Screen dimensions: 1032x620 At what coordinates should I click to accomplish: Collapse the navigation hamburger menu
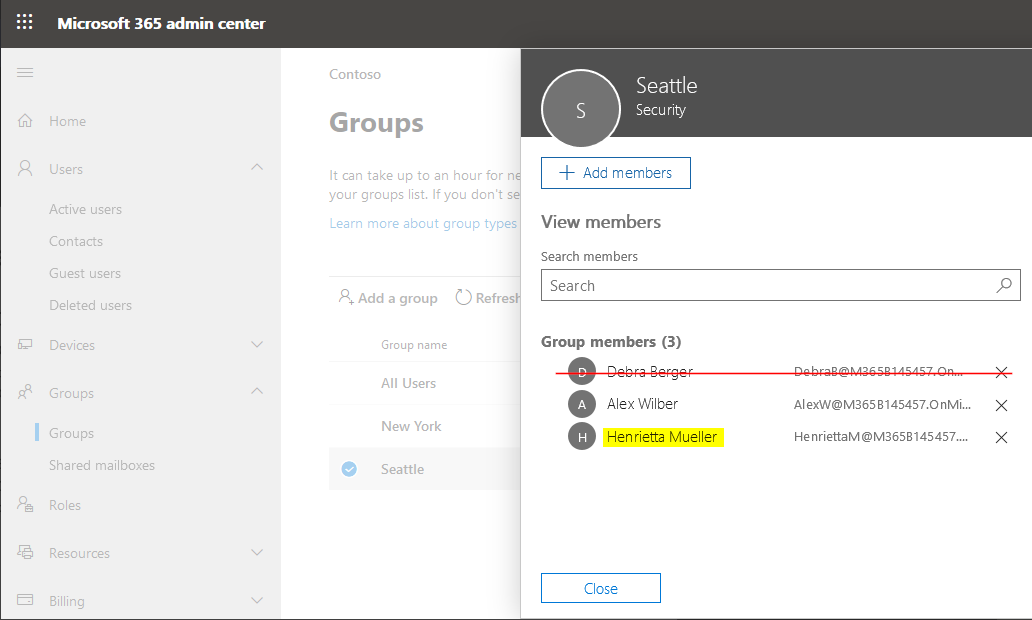point(25,72)
